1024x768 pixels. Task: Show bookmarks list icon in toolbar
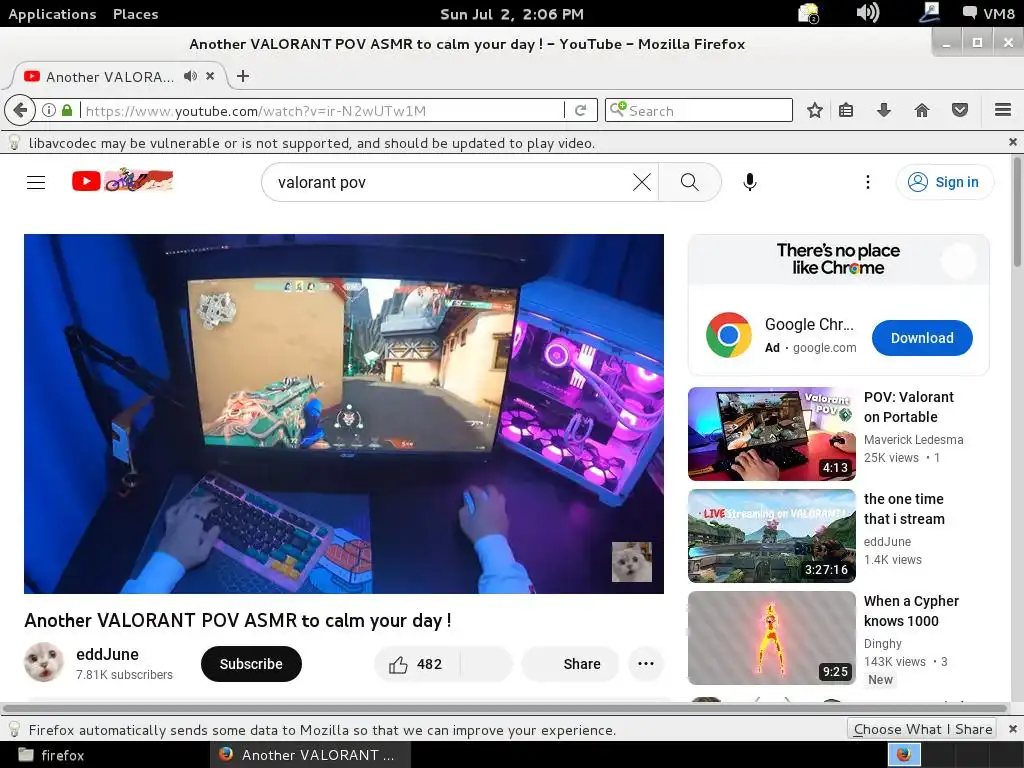tap(846, 110)
